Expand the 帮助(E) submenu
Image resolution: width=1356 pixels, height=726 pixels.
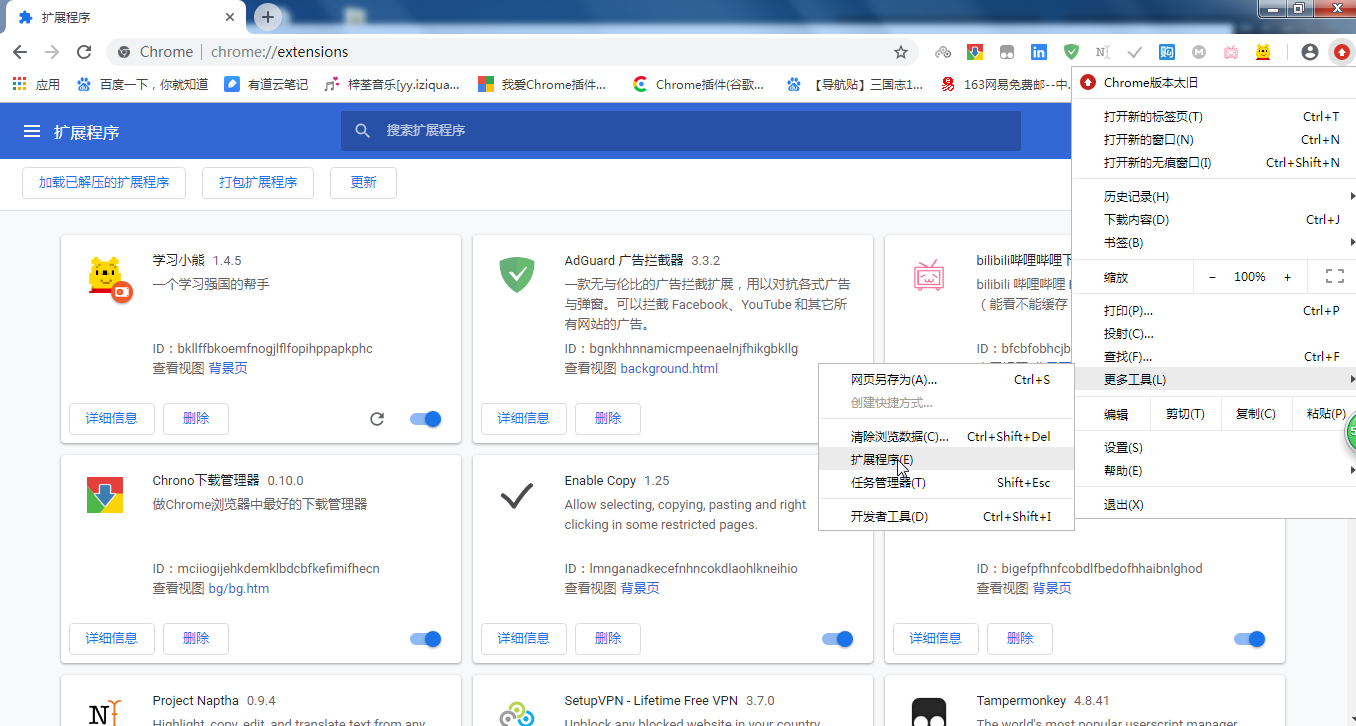coord(1213,470)
